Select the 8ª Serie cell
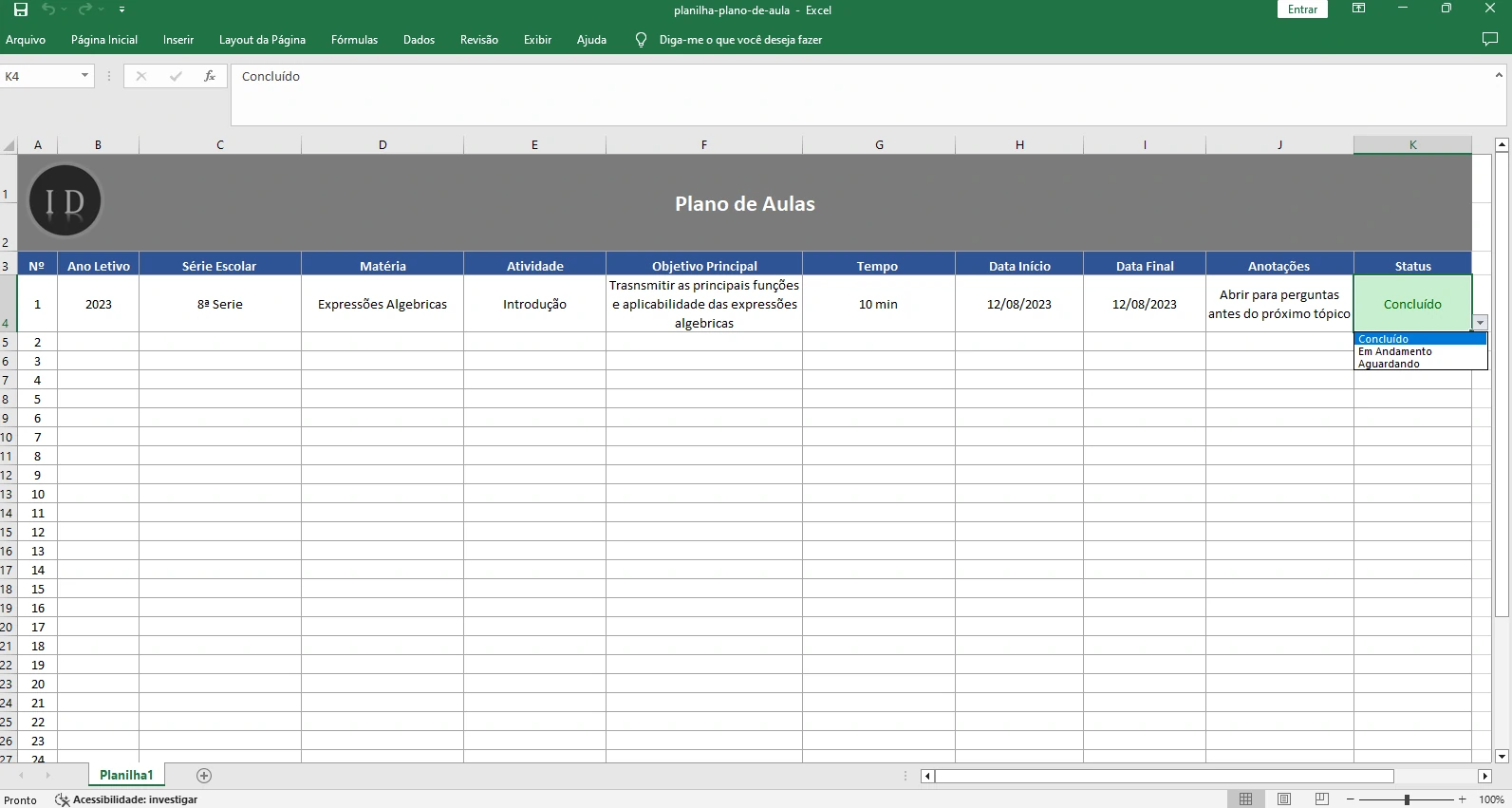Image resolution: width=1512 pixels, height=808 pixels. point(220,304)
